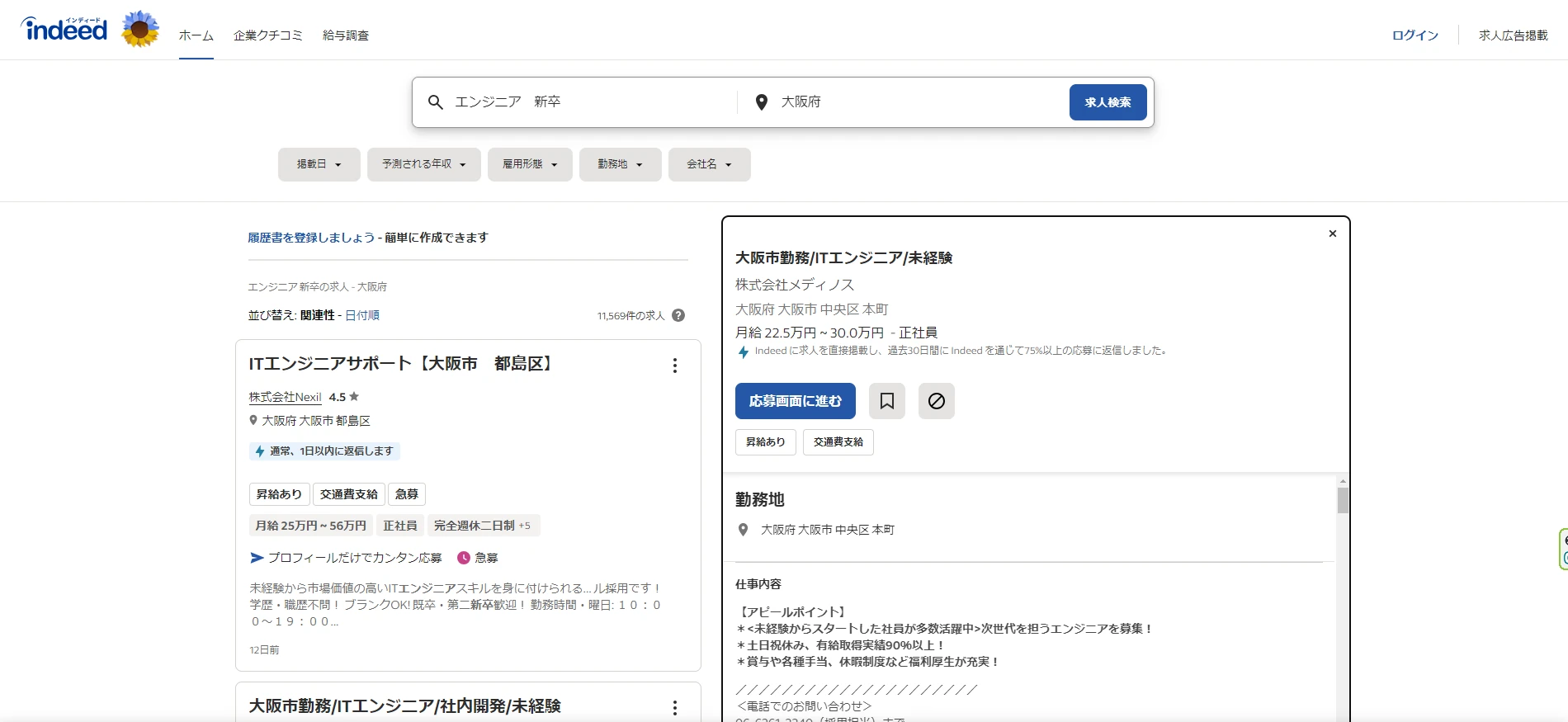The image size is (1568, 722).
Task: Sort results by 日付順
Action: (x=362, y=315)
